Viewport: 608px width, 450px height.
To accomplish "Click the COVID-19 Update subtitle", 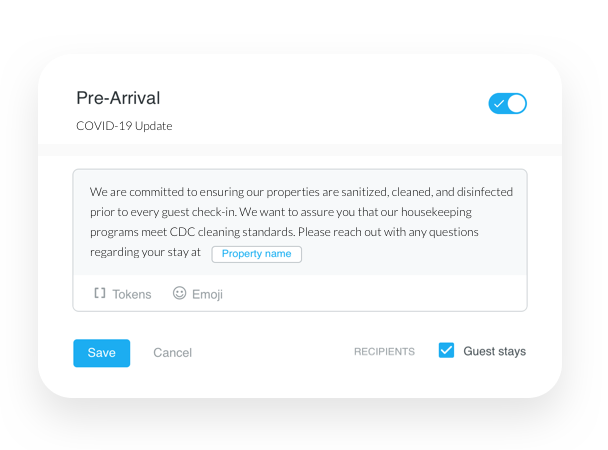I will 124,126.
